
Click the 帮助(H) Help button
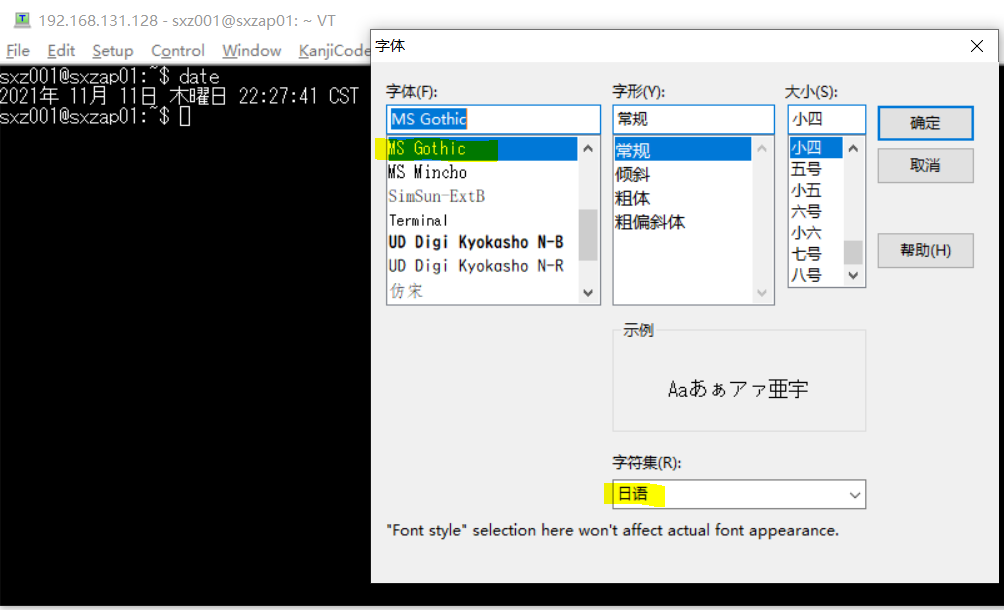pyautogui.click(x=925, y=250)
